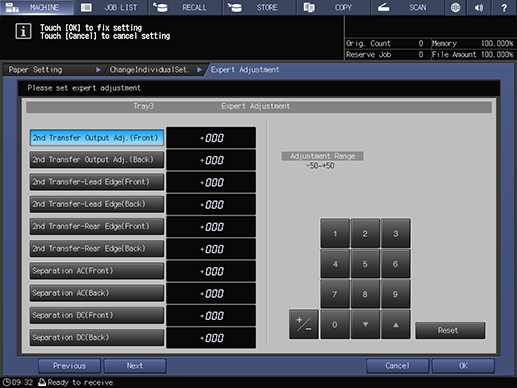517x388 pixels.
Task: Select 2nd Transfer Output Adj.(Back)
Action: pos(97,160)
